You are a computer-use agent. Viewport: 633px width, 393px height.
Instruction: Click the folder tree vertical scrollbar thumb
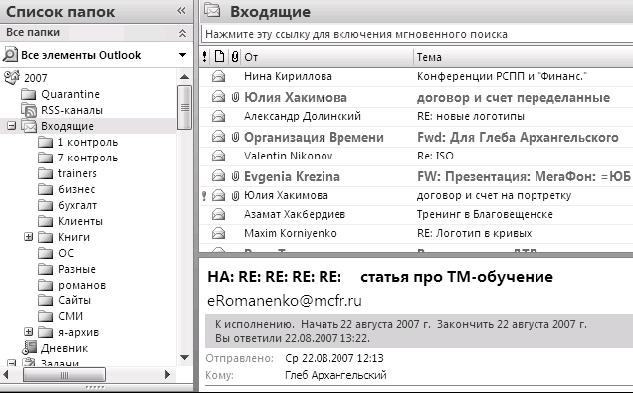pos(184,107)
